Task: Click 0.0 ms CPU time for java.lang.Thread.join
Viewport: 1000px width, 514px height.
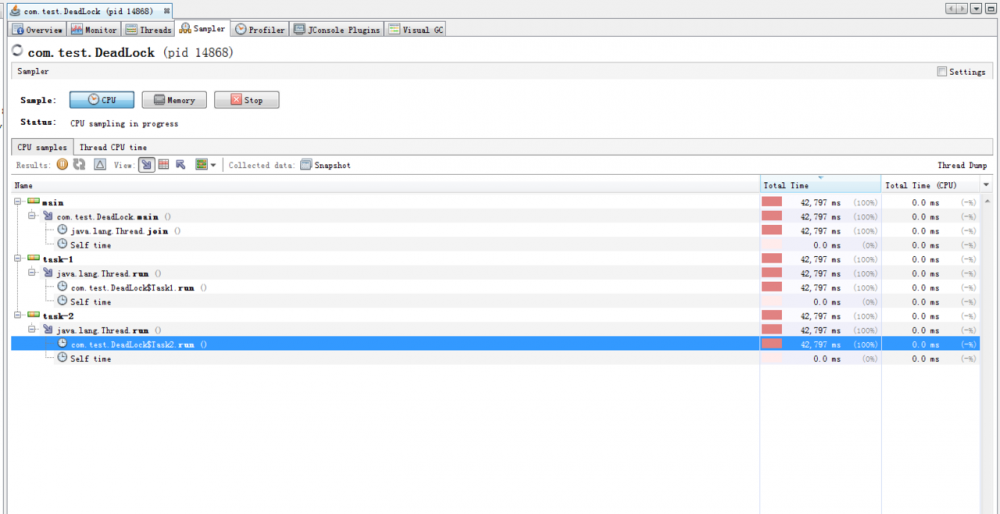Action: coord(926,231)
